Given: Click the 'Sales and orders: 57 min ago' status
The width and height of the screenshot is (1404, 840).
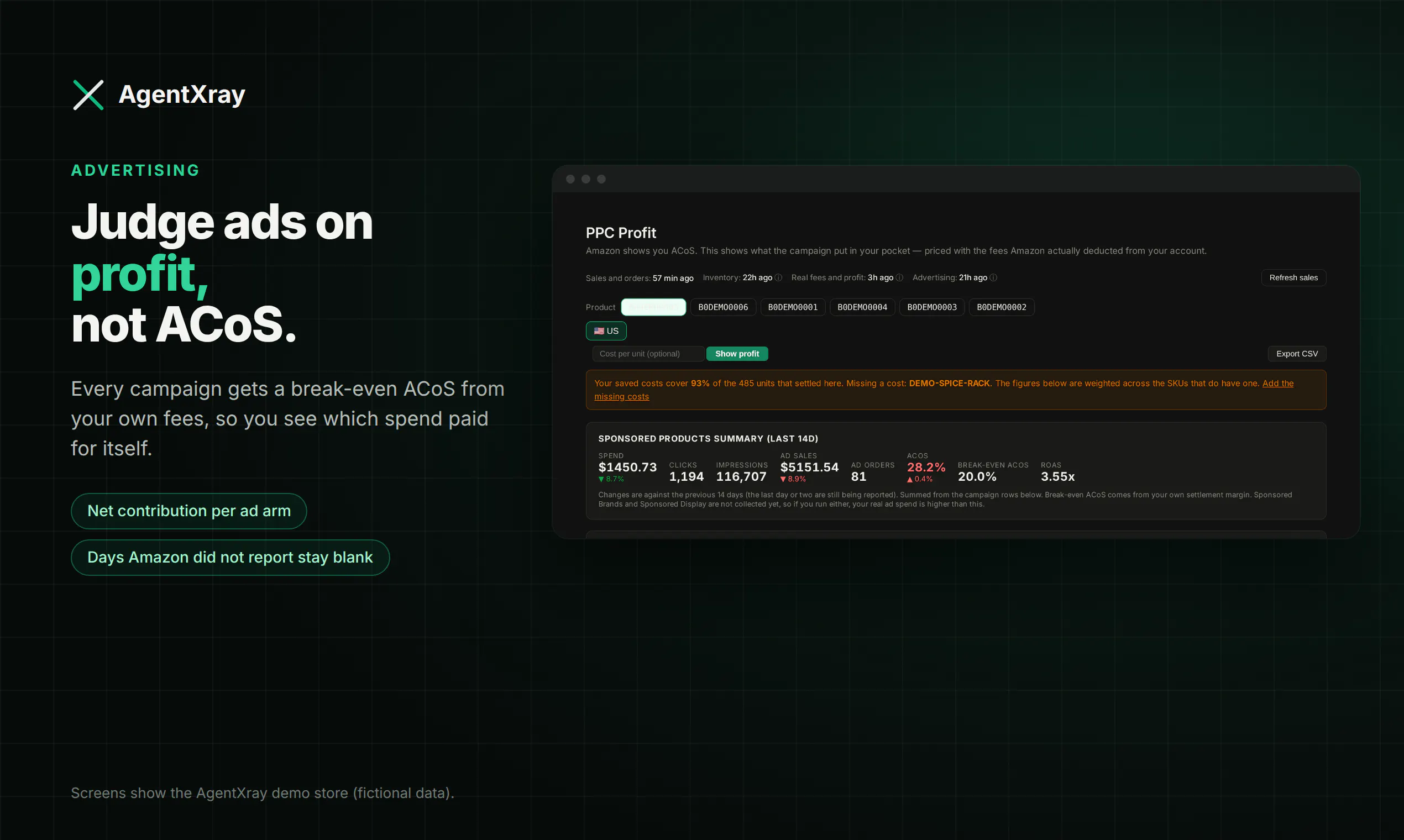Looking at the screenshot, I should click(640, 278).
